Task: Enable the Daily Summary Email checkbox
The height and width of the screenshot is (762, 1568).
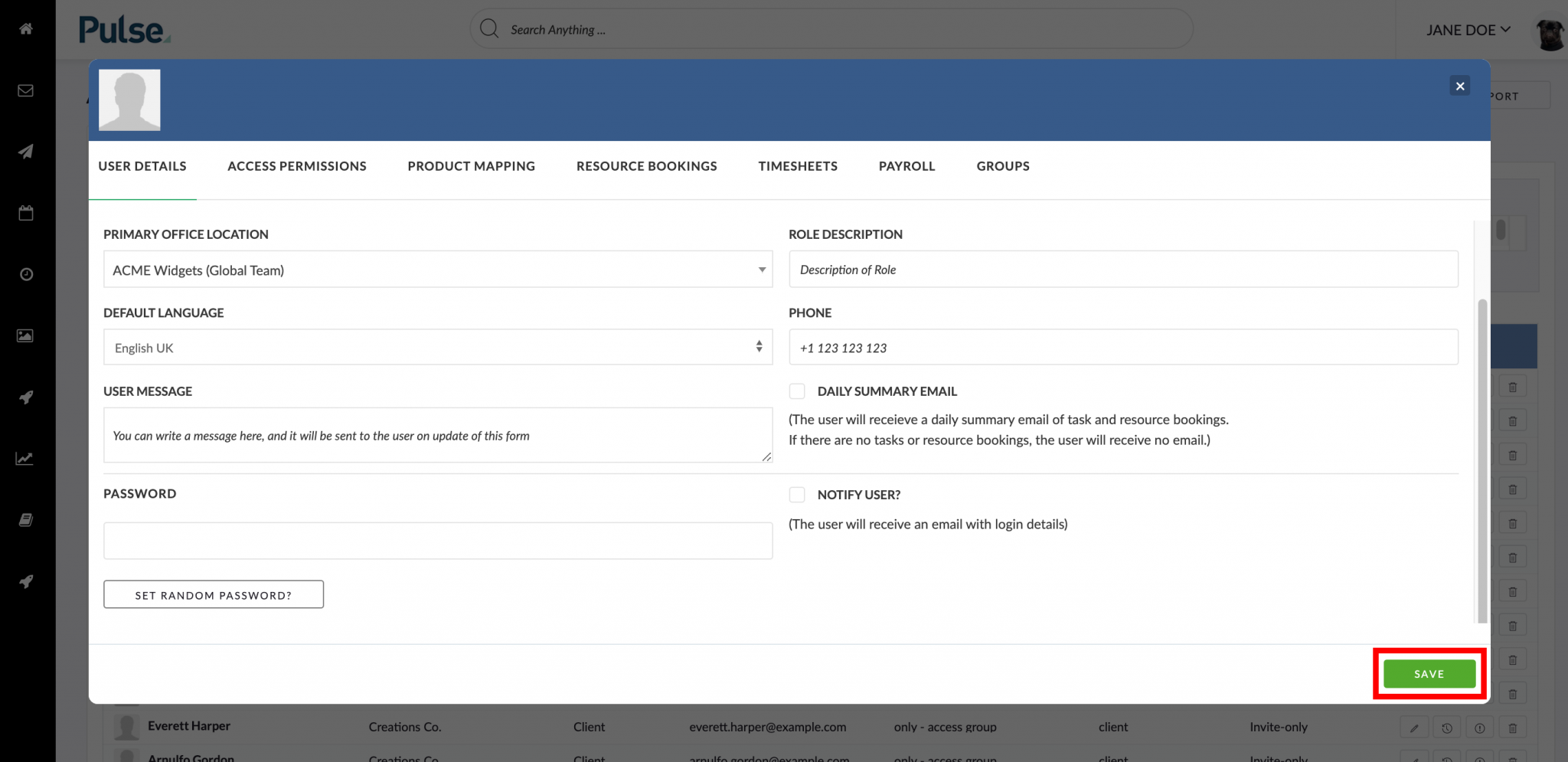Action: click(x=797, y=391)
